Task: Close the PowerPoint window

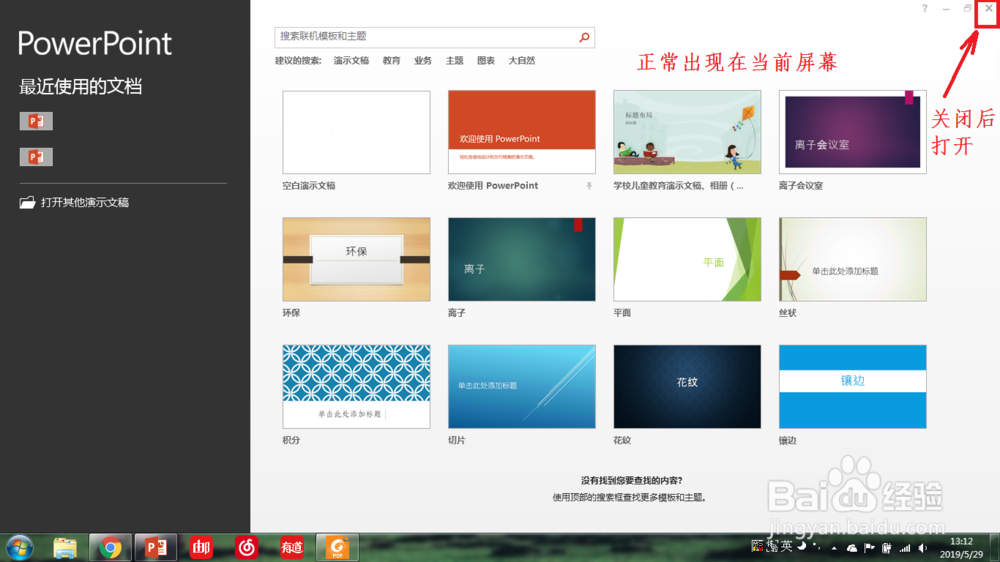Action: click(x=989, y=8)
